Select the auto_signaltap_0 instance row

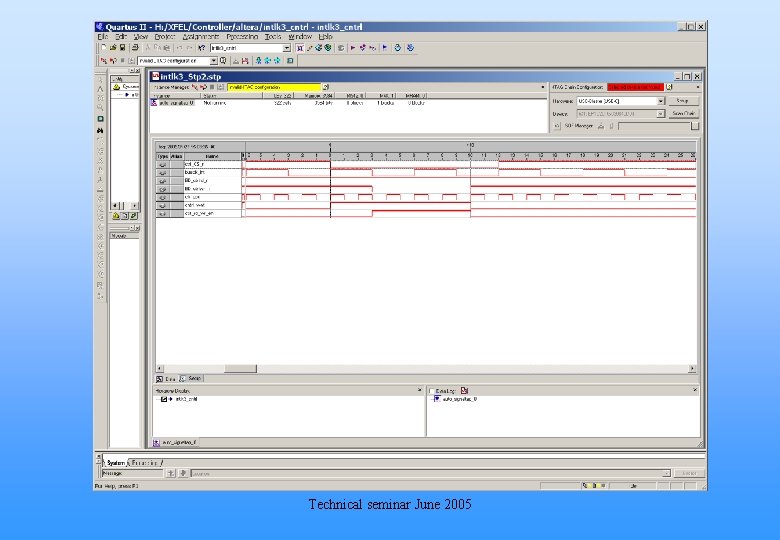pos(289,103)
